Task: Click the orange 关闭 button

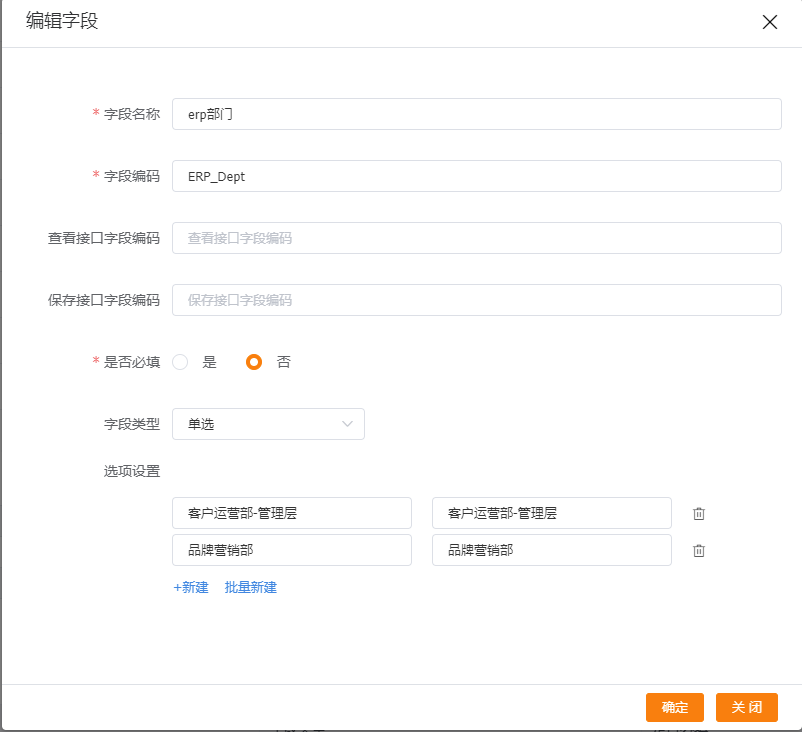Action: [x=747, y=707]
